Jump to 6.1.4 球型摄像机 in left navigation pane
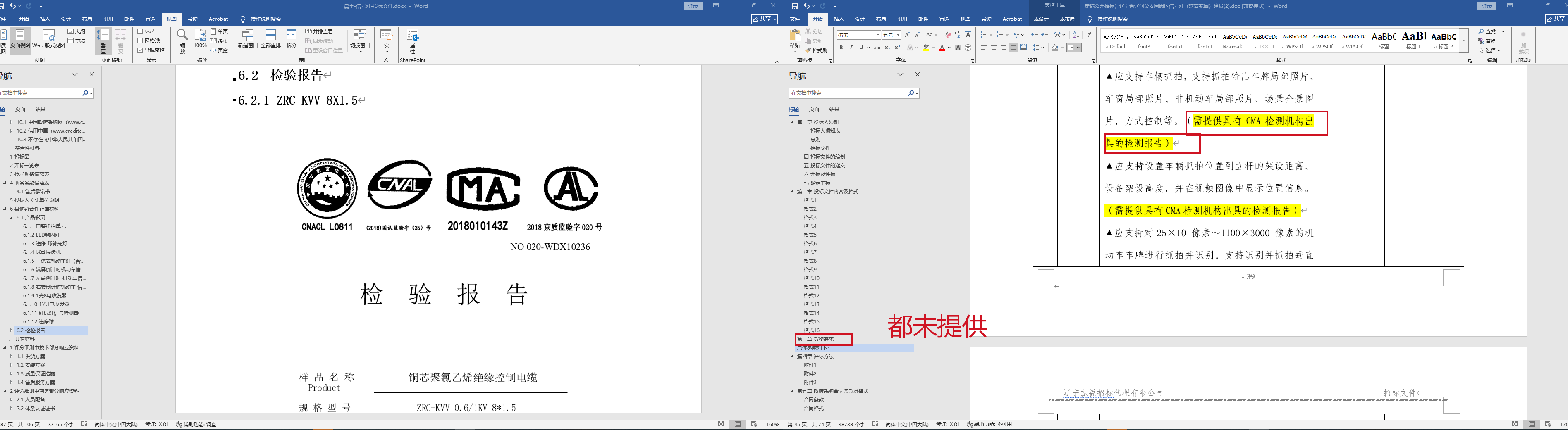This screenshot has height=430, width=1568. [42, 252]
